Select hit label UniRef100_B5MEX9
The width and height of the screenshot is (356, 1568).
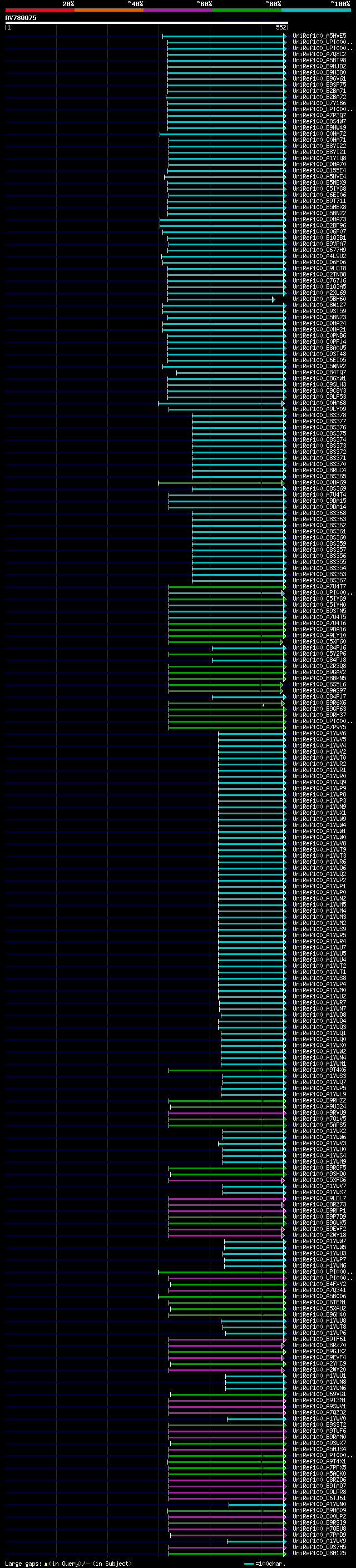319,182
